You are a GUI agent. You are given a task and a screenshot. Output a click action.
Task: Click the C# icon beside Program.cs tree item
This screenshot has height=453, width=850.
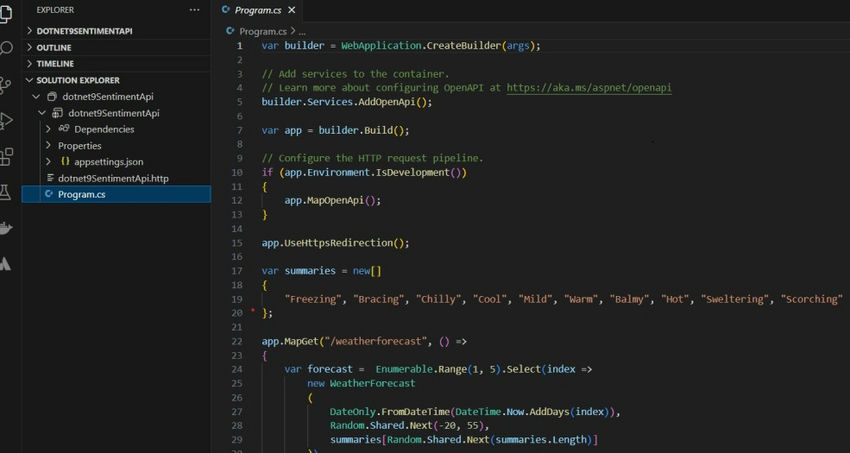(x=49, y=194)
